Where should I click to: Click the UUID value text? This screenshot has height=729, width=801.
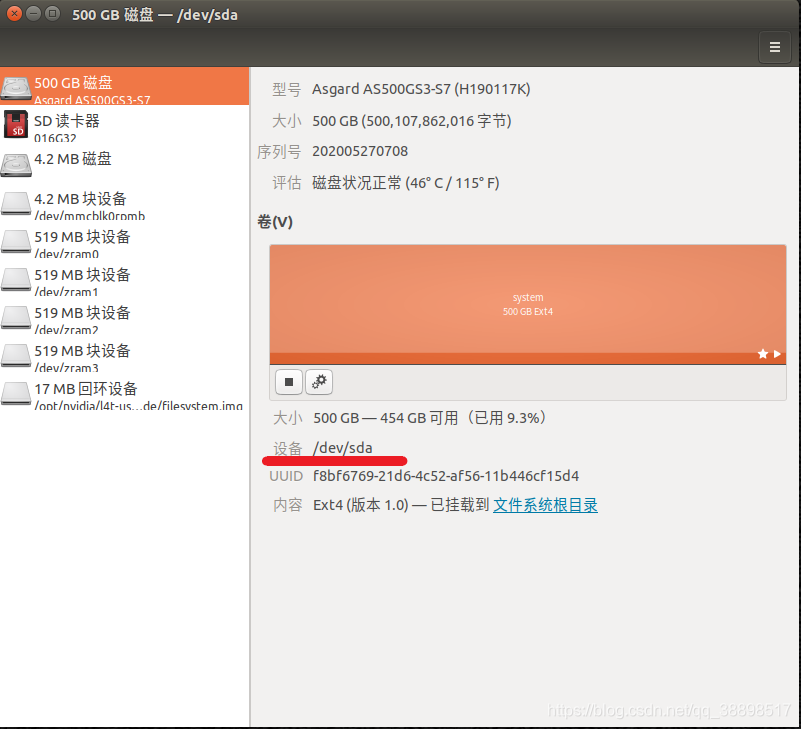pyautogui.click(x=445, y=476)
